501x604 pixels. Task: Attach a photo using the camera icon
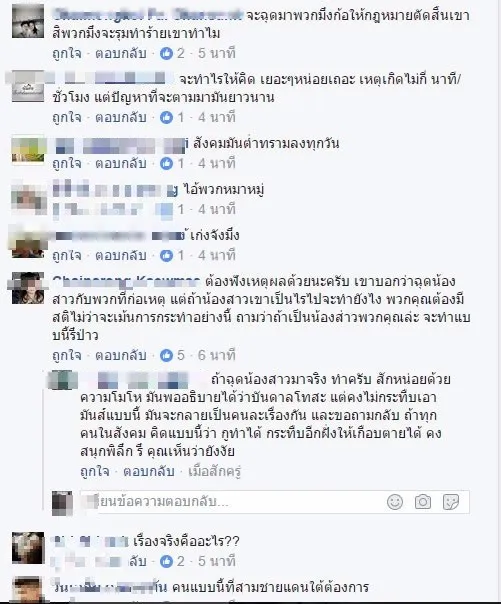[422, 502]
